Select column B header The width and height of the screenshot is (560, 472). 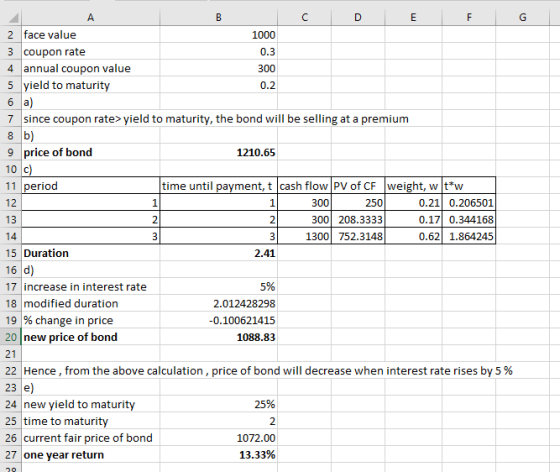click(x=219, y=17)
